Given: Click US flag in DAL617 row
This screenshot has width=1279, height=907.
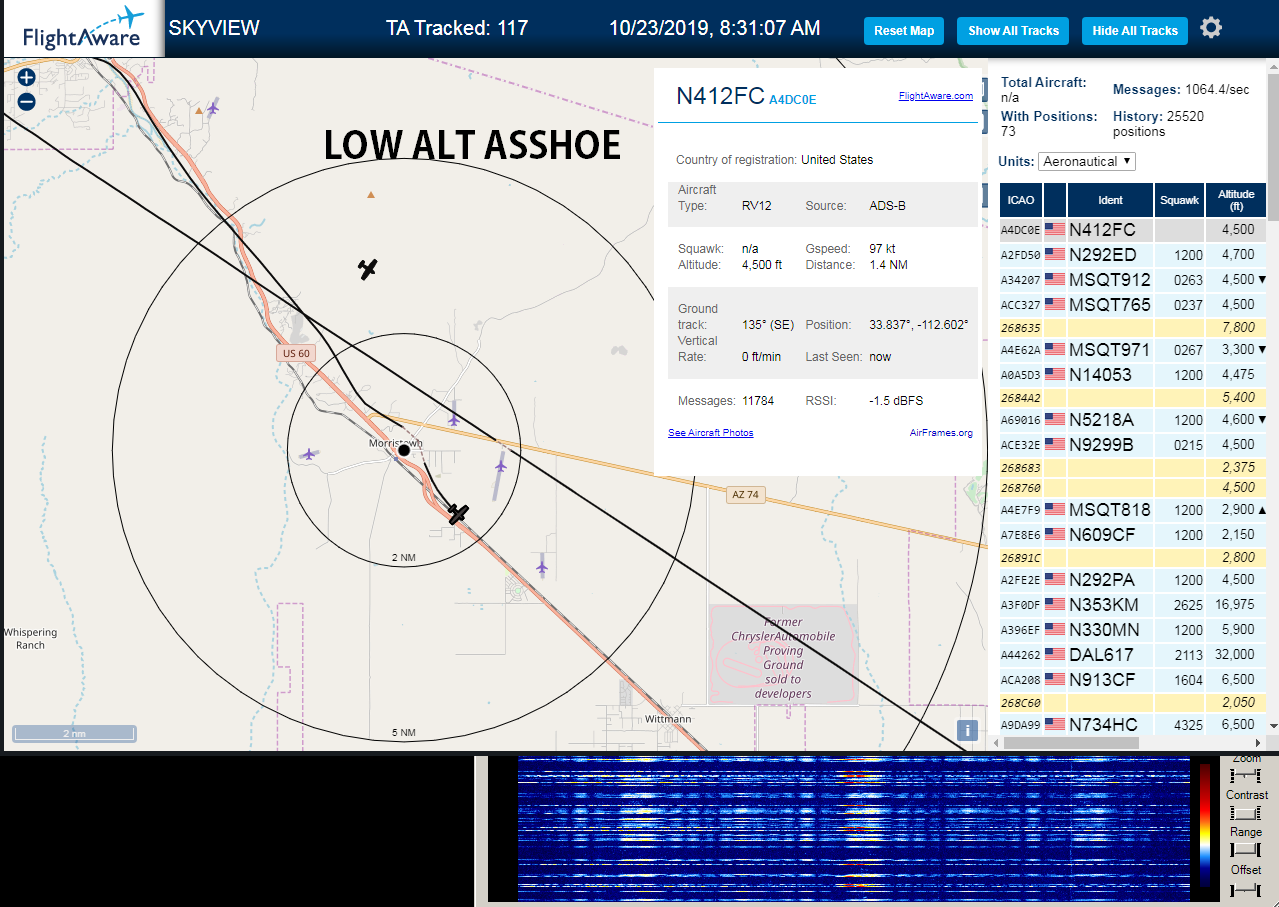Looking at the screenshot, I should coord(1054,655).
